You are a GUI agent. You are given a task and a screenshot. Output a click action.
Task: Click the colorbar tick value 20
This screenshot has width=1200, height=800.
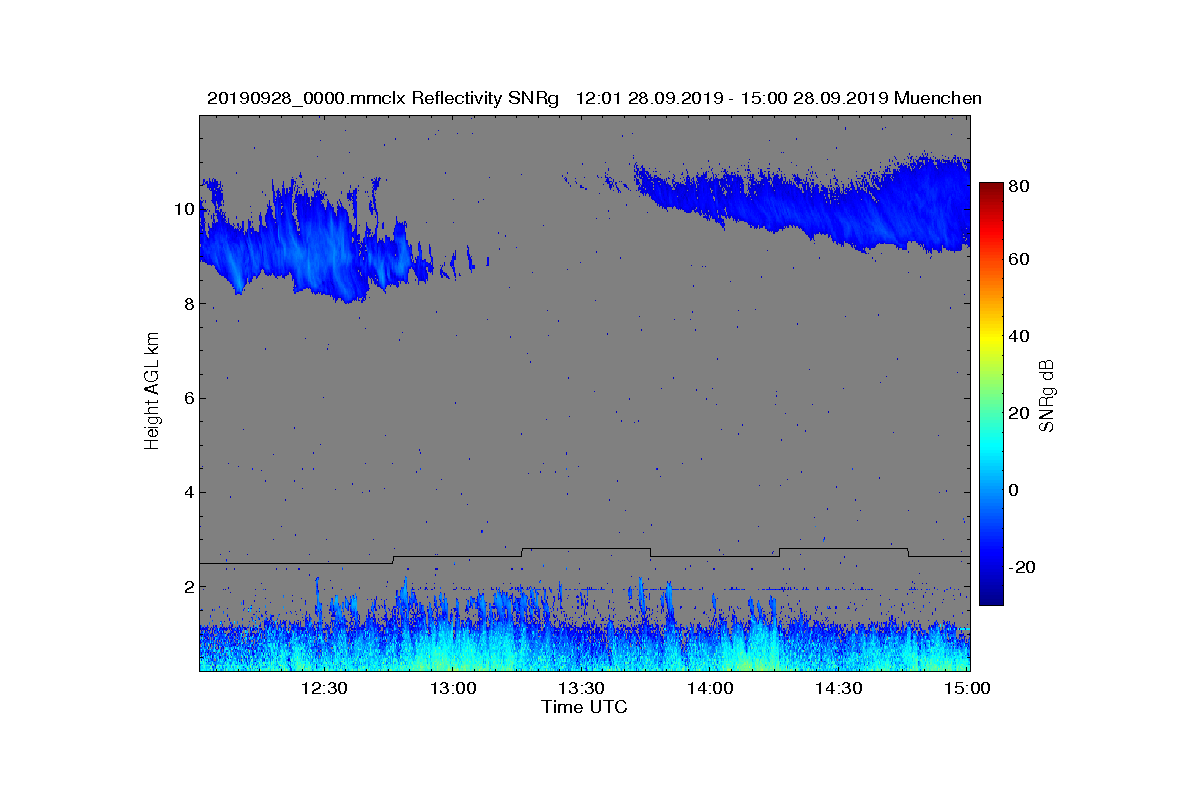1020,413
